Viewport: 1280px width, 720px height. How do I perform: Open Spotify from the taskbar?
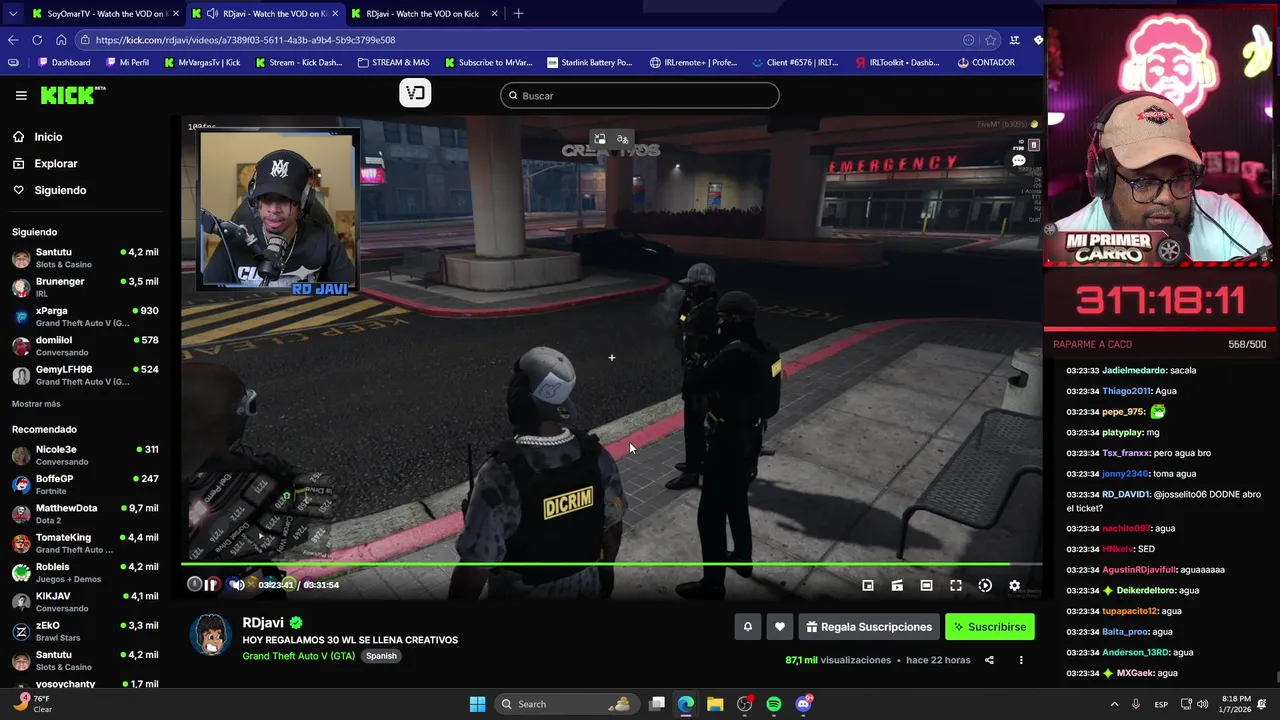tap(774, 704)
